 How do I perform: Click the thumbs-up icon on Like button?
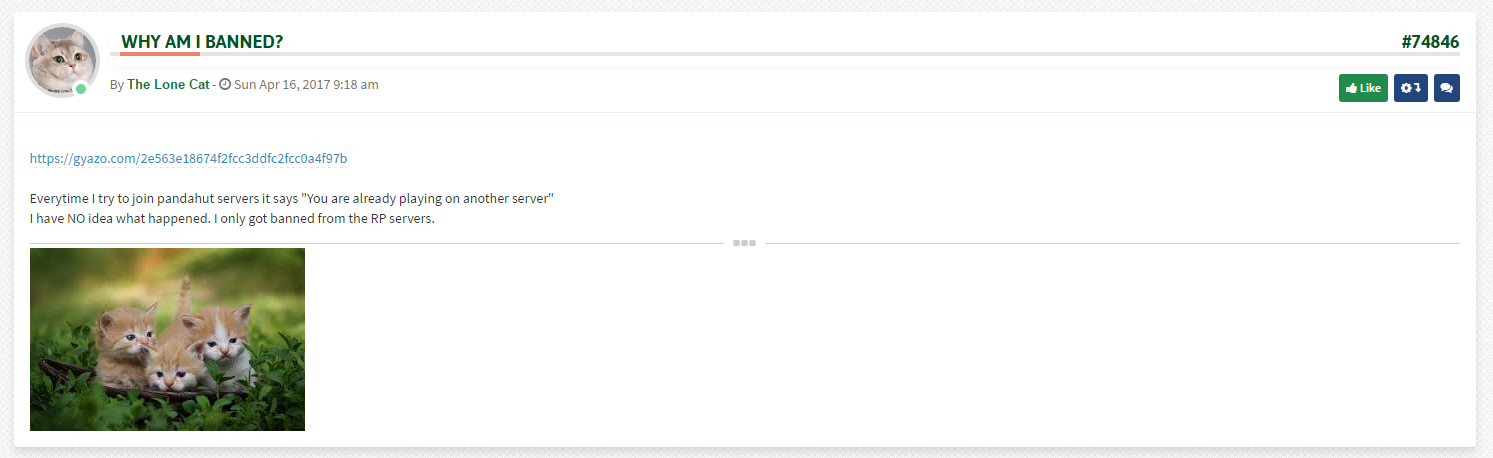(1351, 88)
